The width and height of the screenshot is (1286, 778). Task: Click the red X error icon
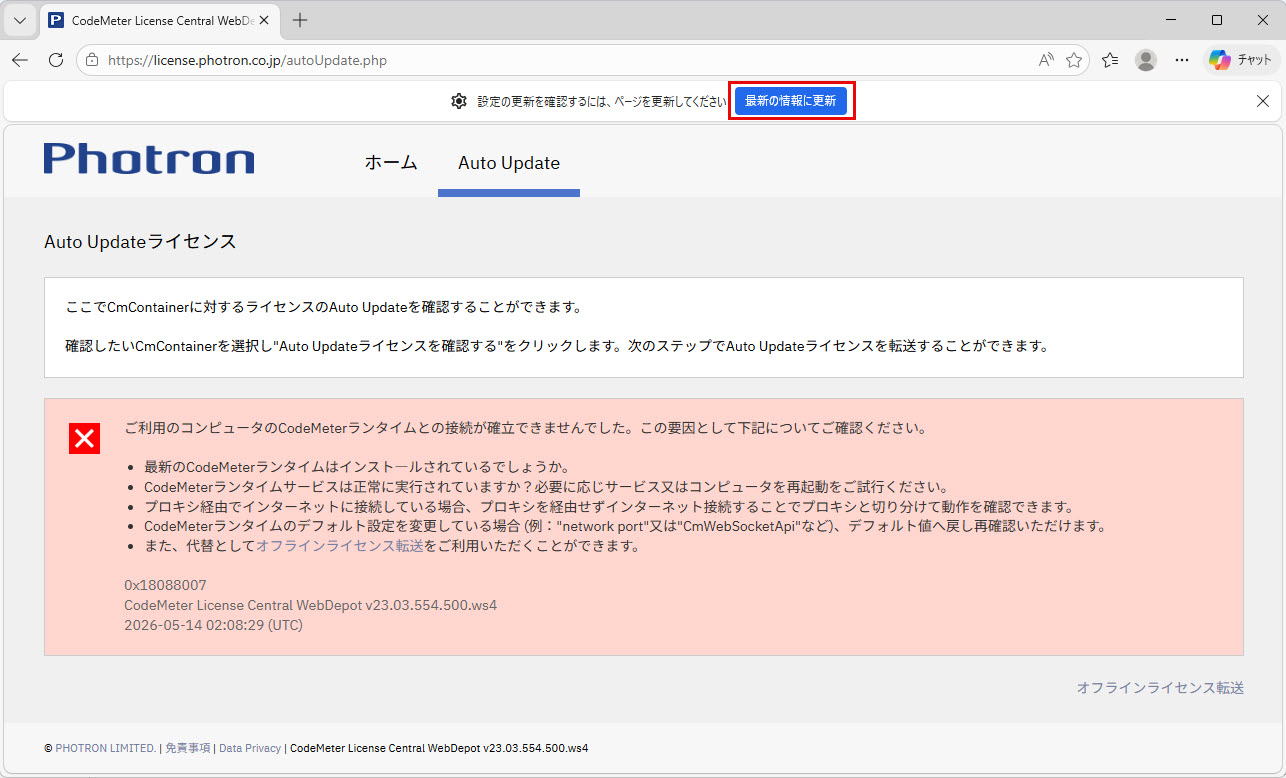[x=84, y=438]
